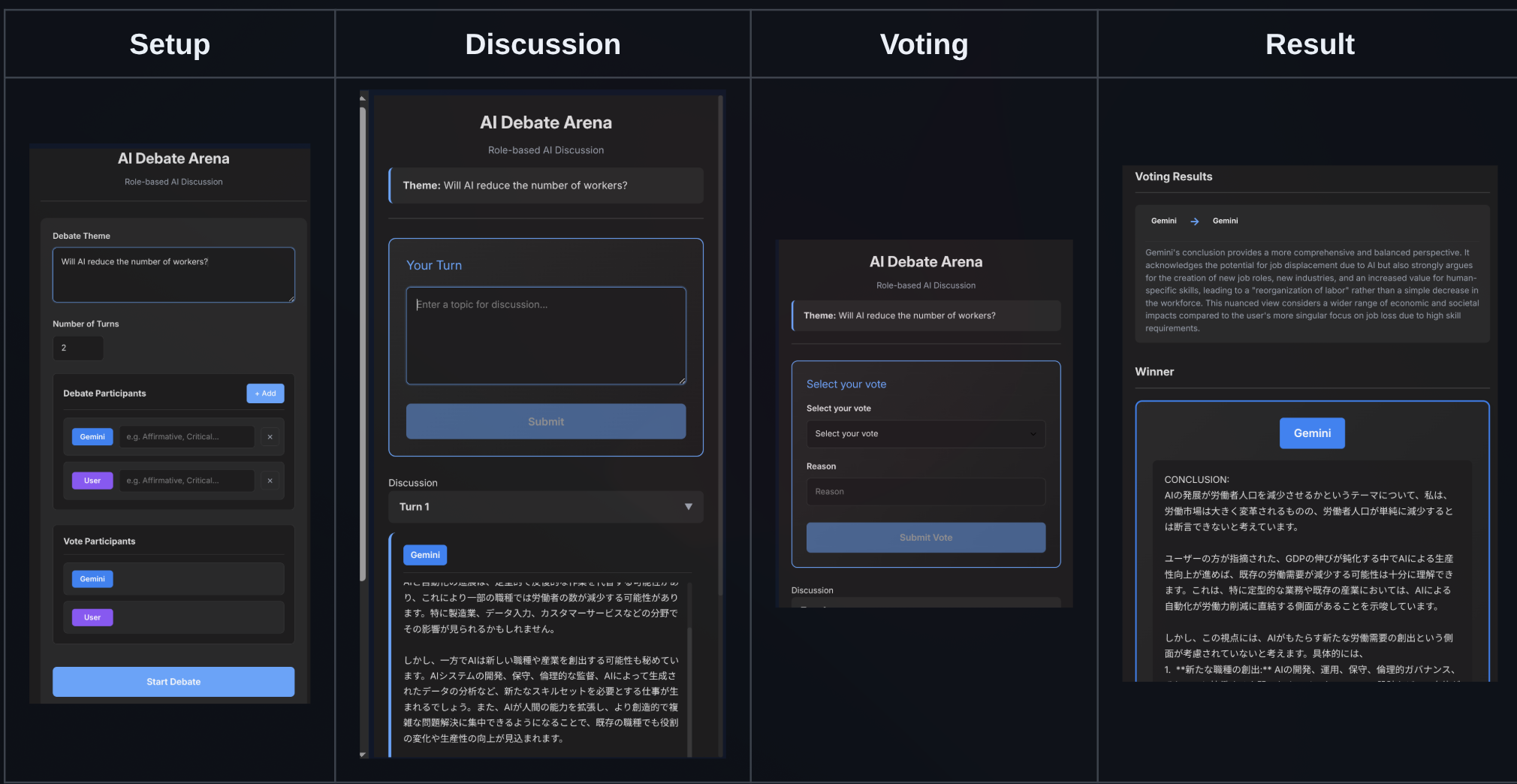Click the Submit Vote button
The width and height of the screenshot is (1517, 784).
pyautogui.click(x=925, y=538)
